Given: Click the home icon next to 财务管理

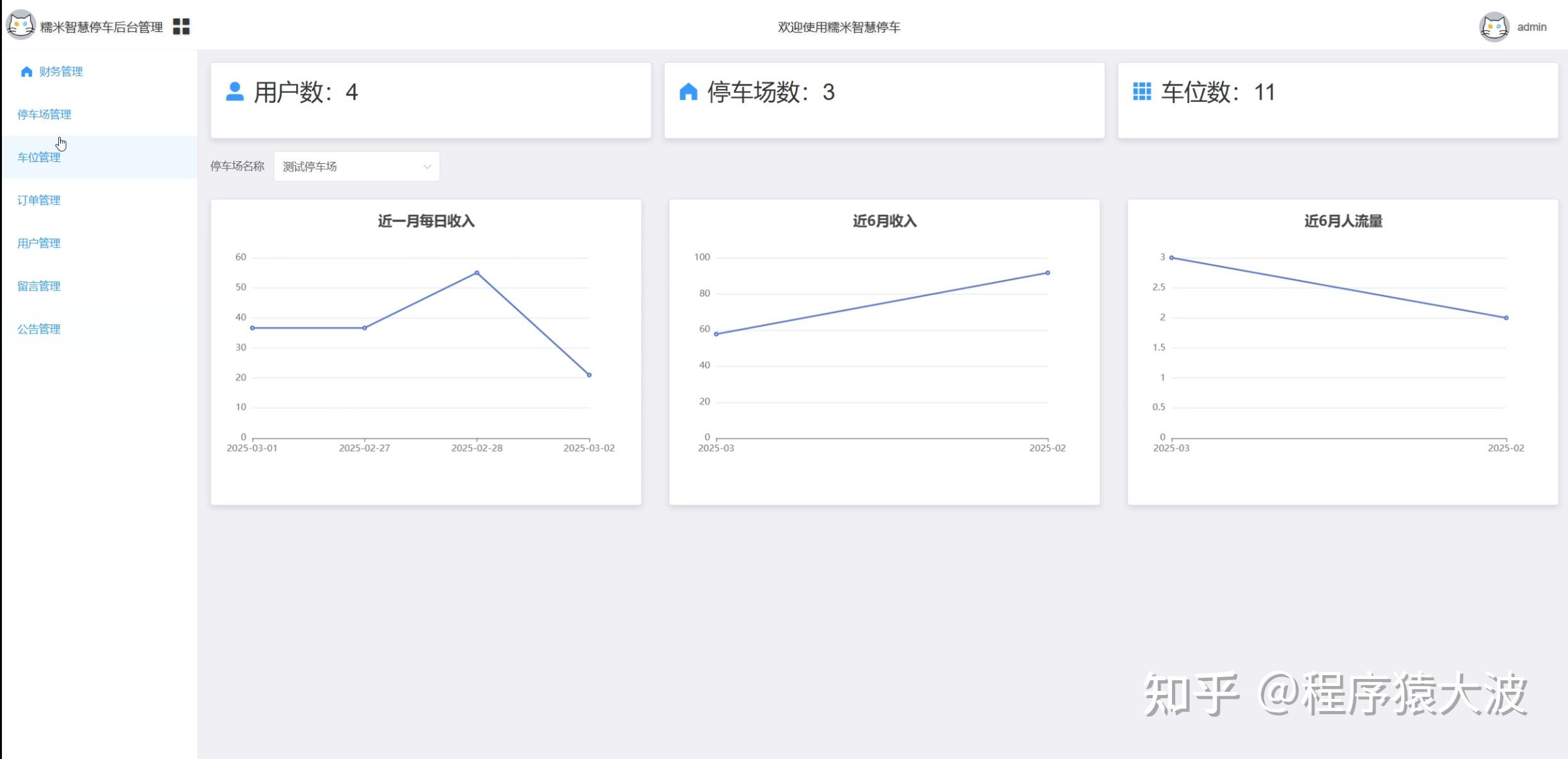Looking at the screenshot, I should [x=27, y=71].
